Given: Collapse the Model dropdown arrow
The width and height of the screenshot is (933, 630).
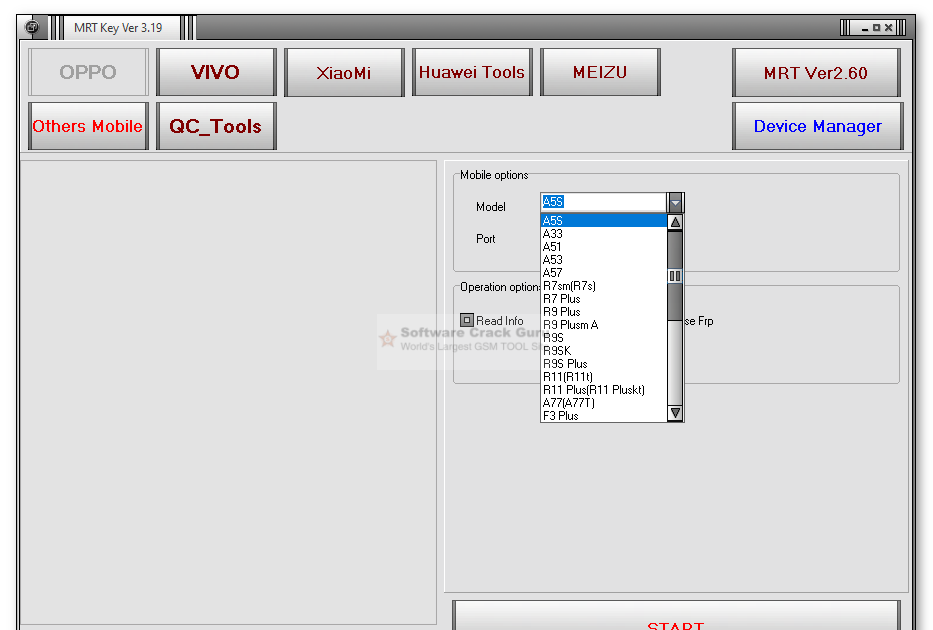Looking at the screenshot, I should click(675, 202).
